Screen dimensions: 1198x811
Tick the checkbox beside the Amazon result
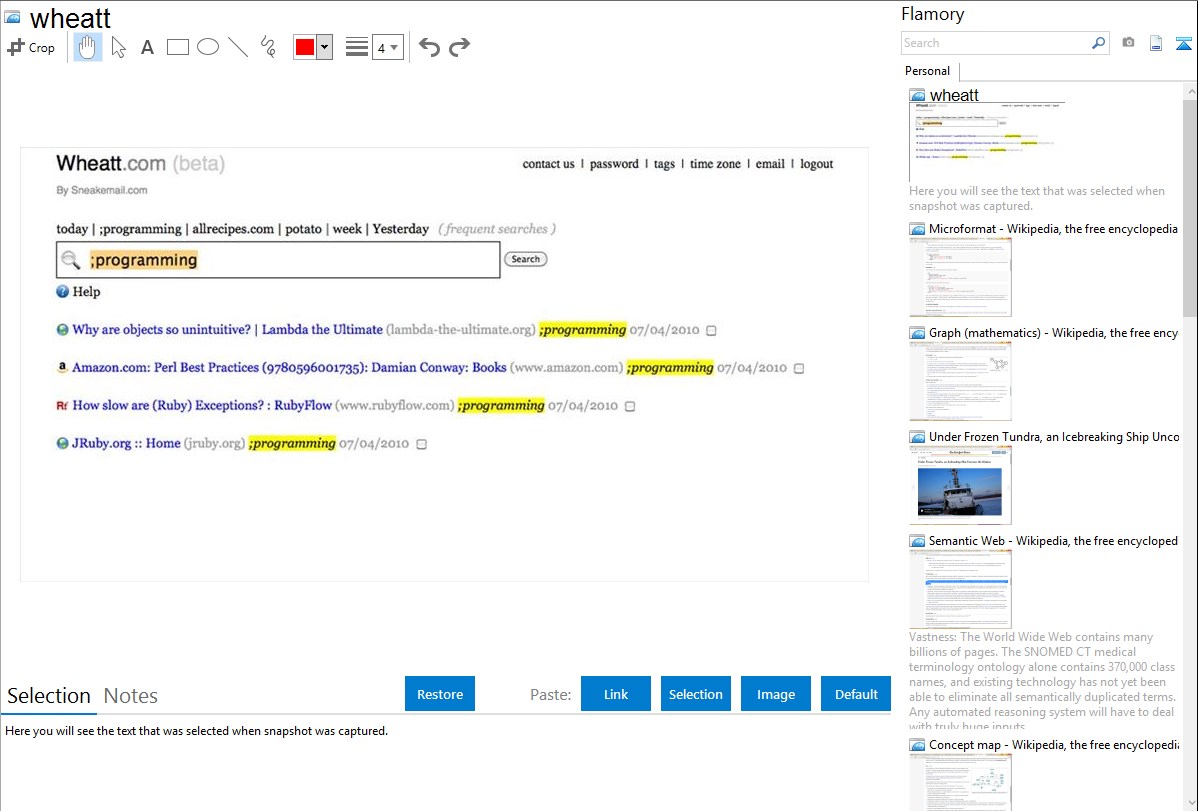[x=799, y=368]
